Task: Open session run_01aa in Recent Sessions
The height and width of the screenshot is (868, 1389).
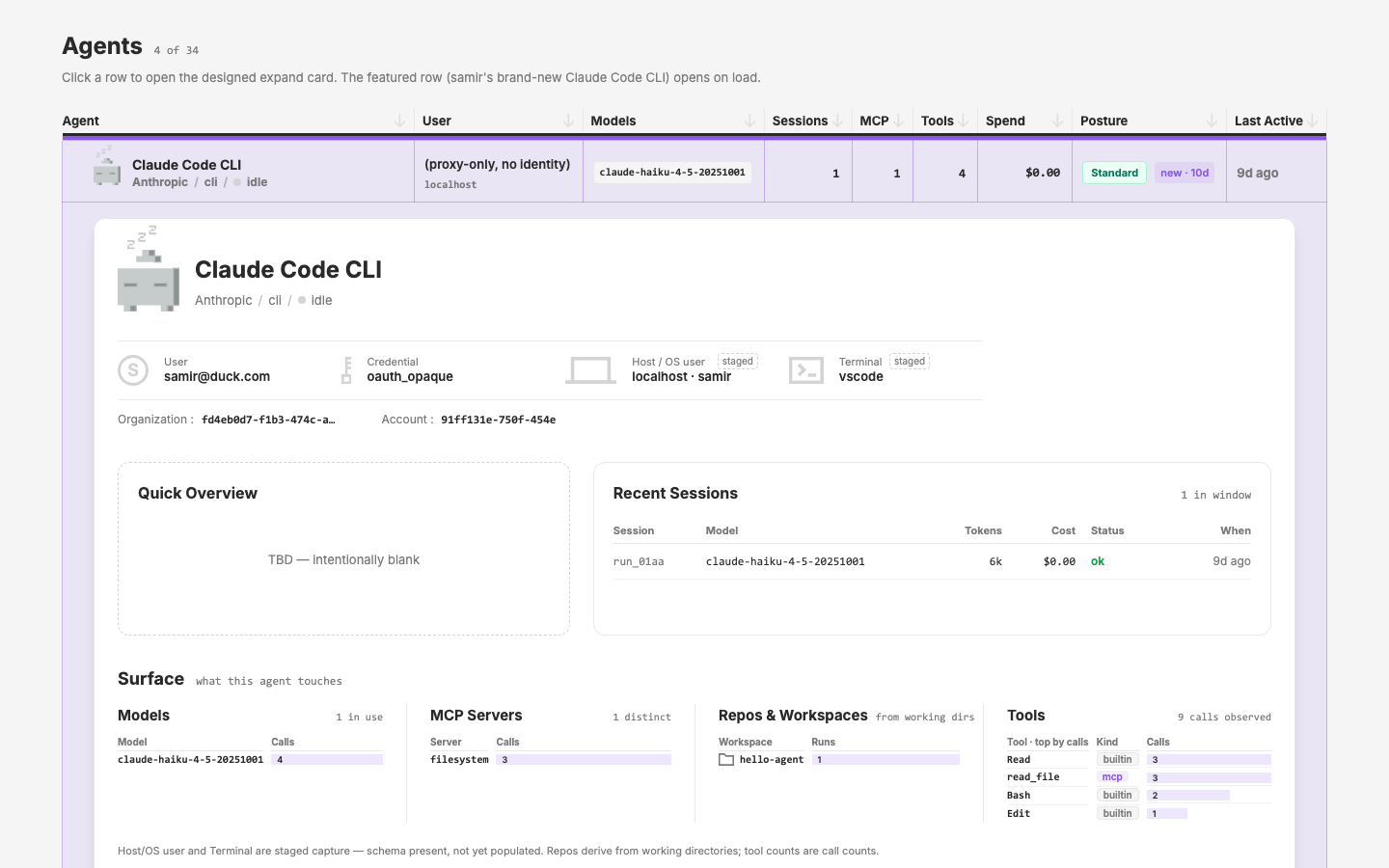Action: pyautogui.click(x=932, y=561)
